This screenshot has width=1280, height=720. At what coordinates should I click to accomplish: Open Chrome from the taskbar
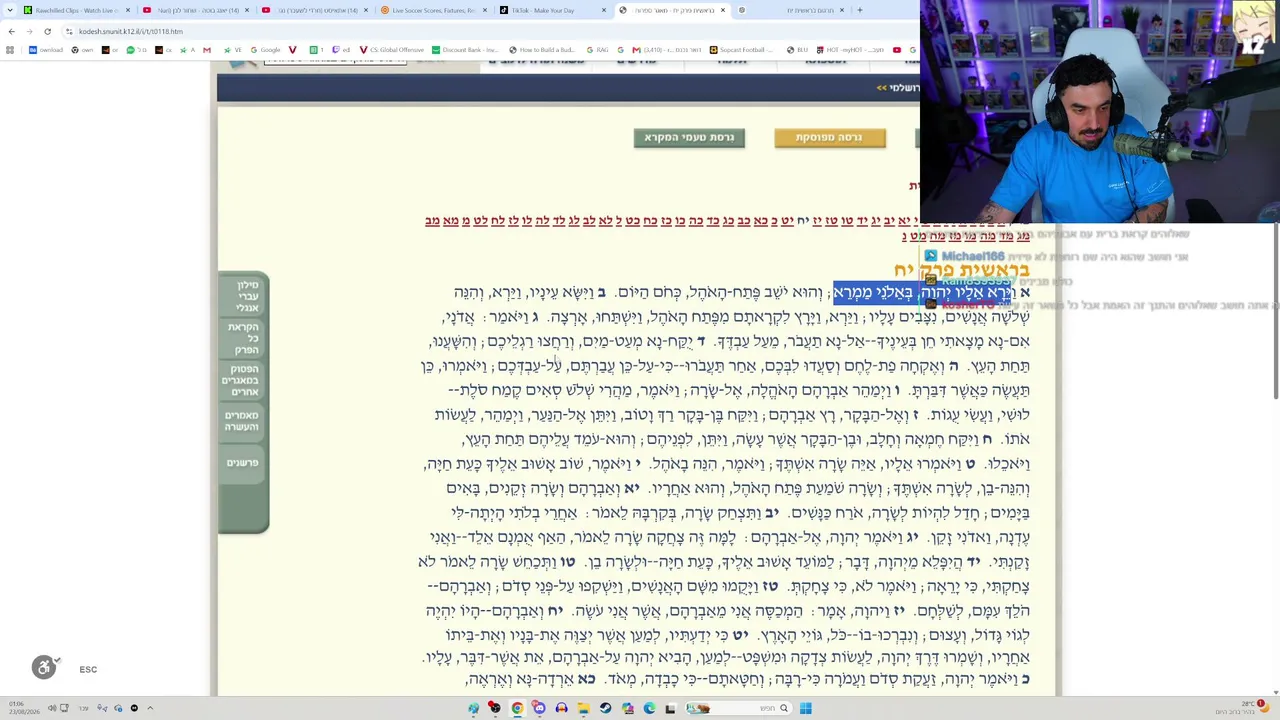[517, 708]
